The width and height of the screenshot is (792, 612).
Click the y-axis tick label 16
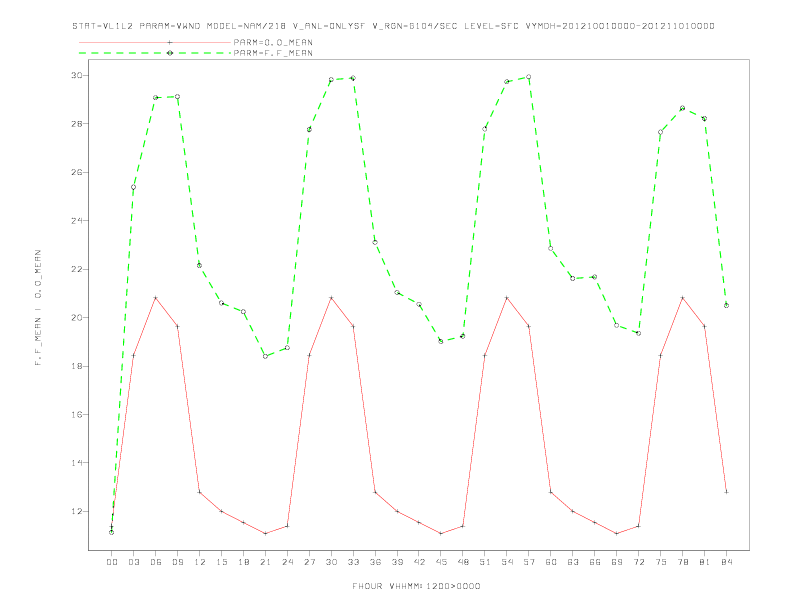(x=77, y=415)
